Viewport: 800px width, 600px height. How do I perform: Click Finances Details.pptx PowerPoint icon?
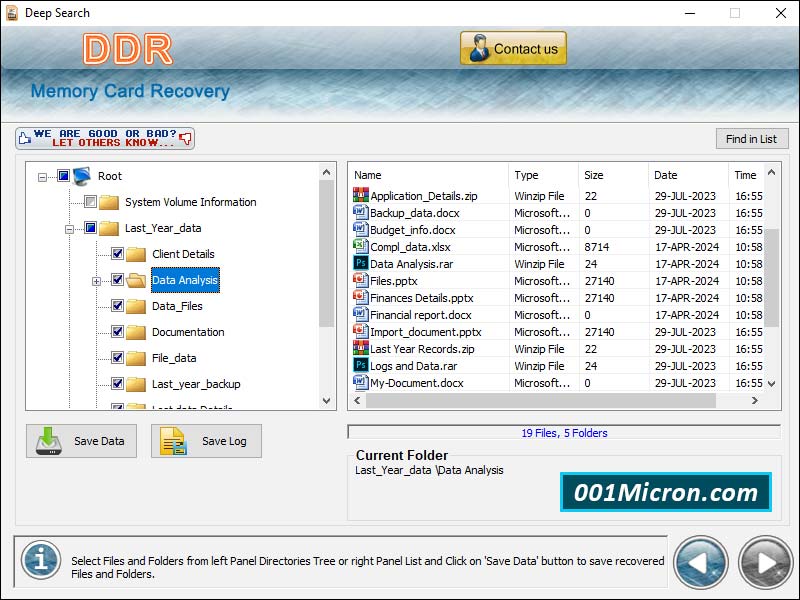click(361, 297)
